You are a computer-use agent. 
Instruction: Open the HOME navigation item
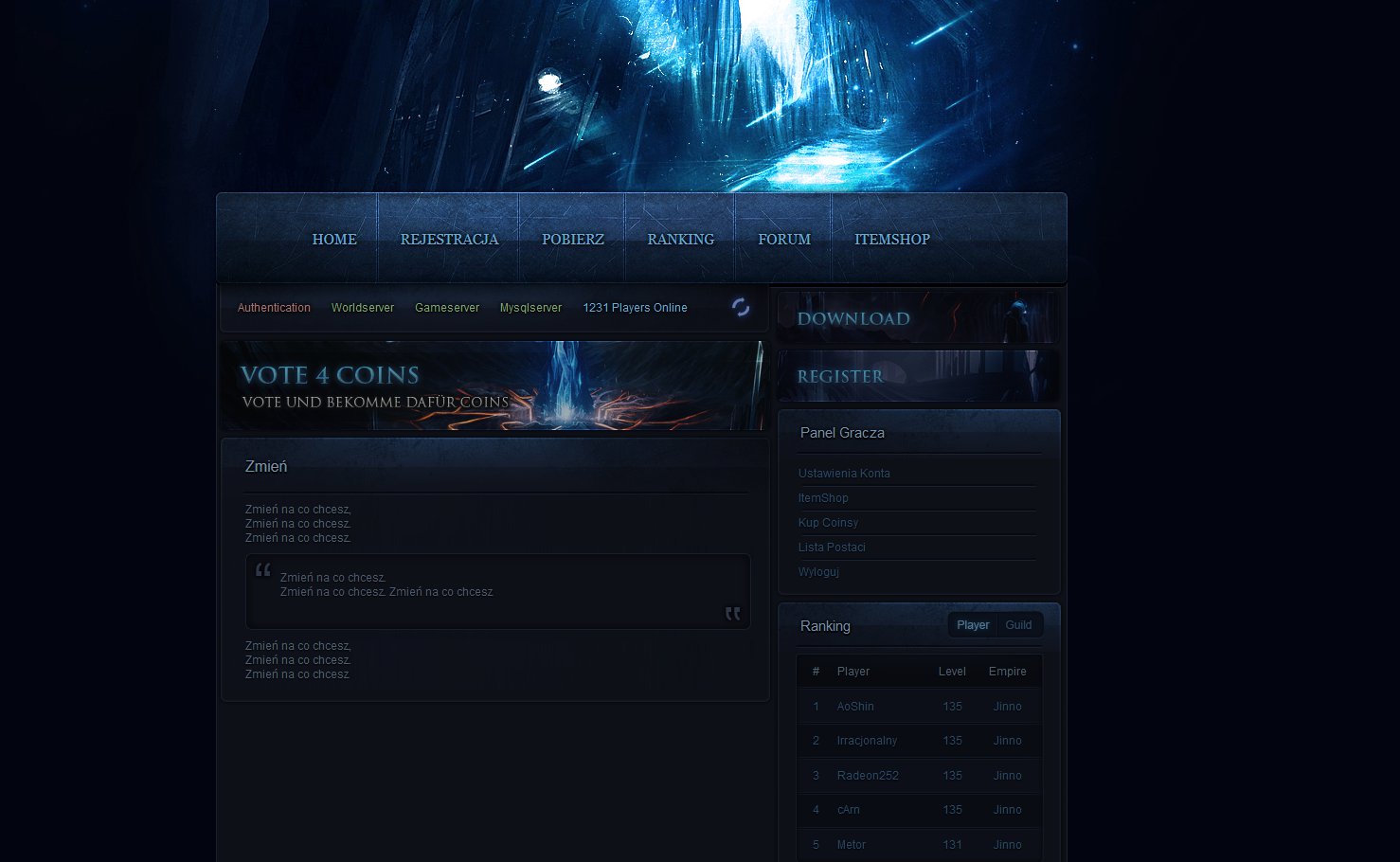coord(334,240)
